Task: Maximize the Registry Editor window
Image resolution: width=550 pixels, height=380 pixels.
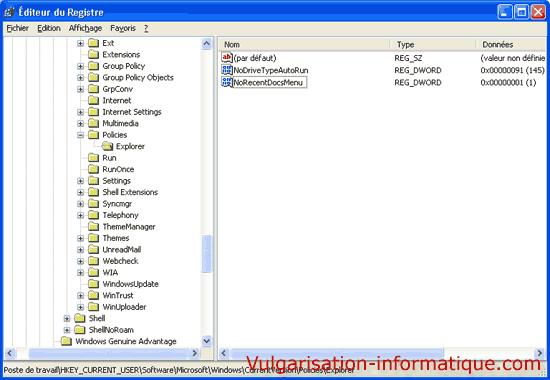Action: click(521, 12)
